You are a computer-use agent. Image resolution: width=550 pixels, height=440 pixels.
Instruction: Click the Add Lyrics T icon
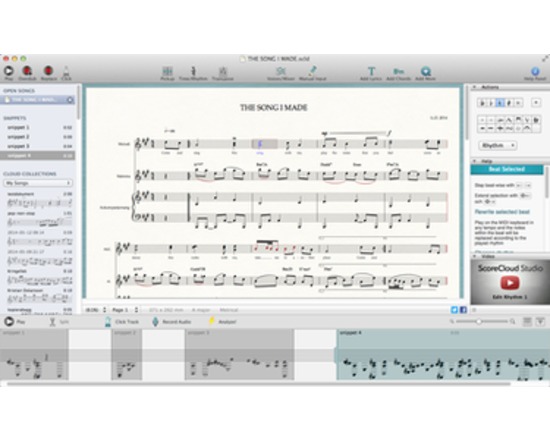coord(371,71)
